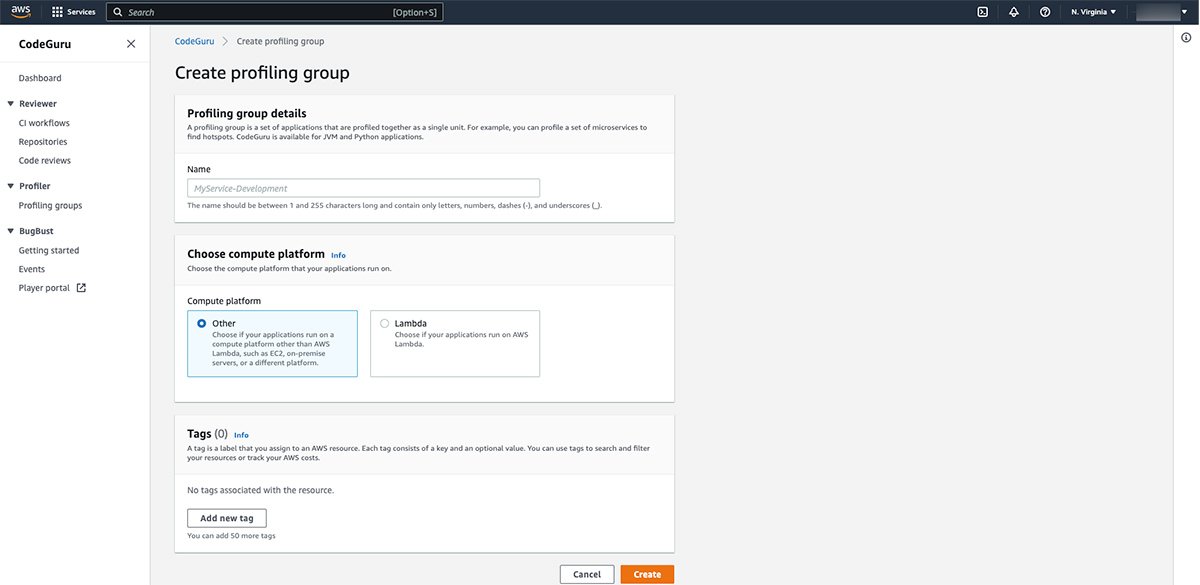Open the N. Virginia region dropdown

pos(1093,12)
